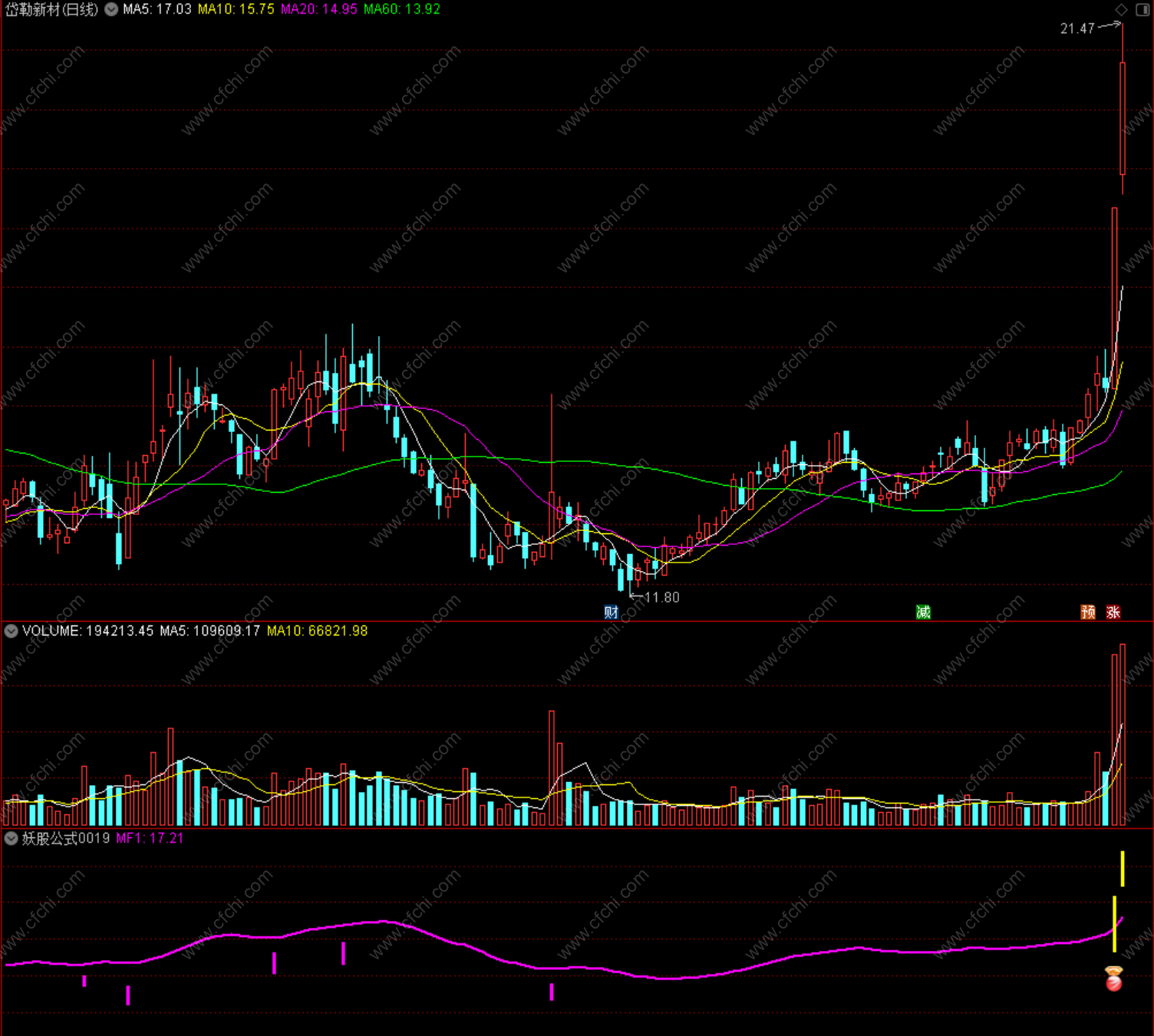Click the green 减 holding reduction marker
Viewport: 1154px width, 1036px height.
[923, 612]
